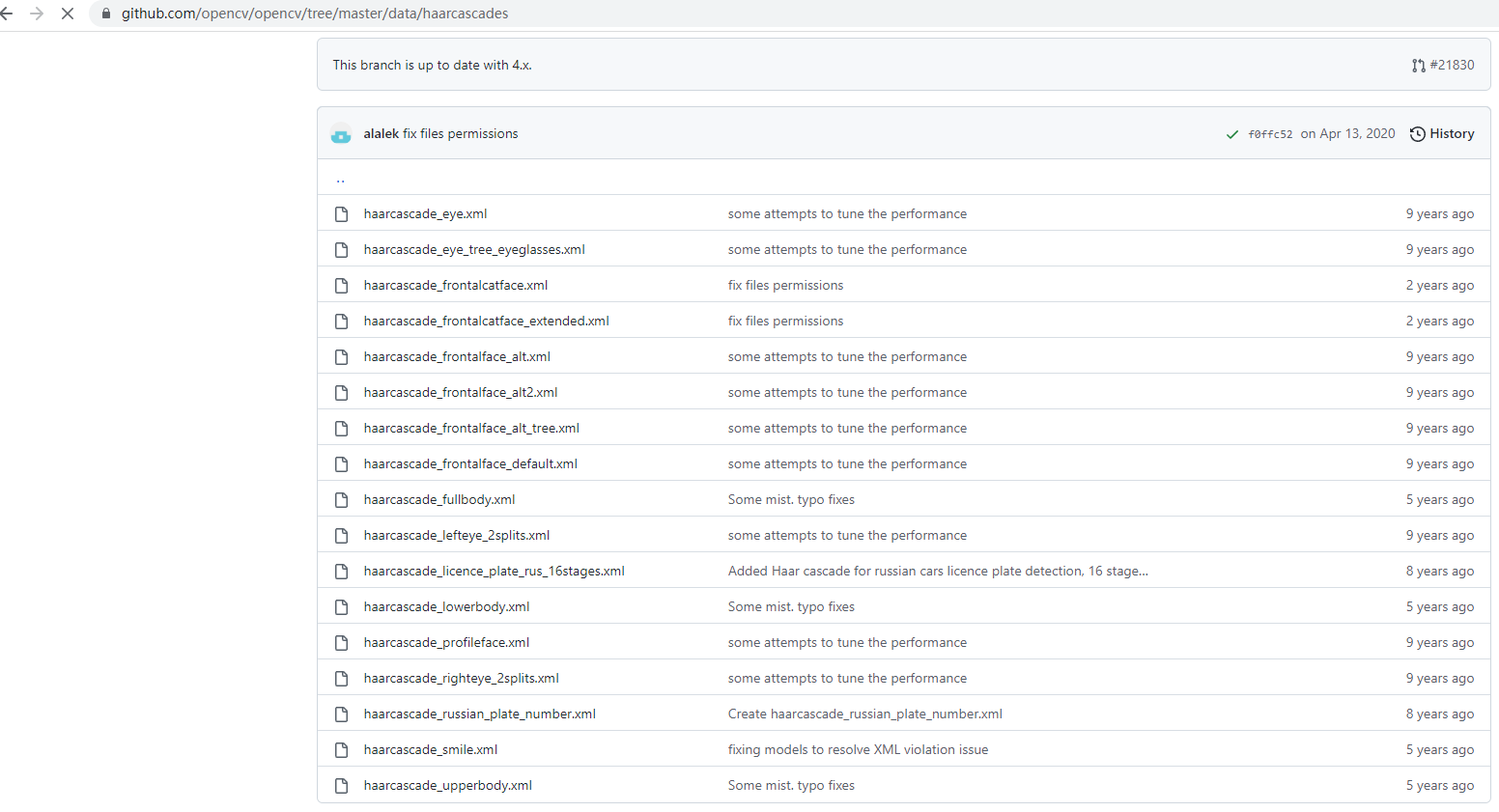The image size is (1499, 812).
Task: Click the pull request icon beside #21830
Action: pos(1418,66)
